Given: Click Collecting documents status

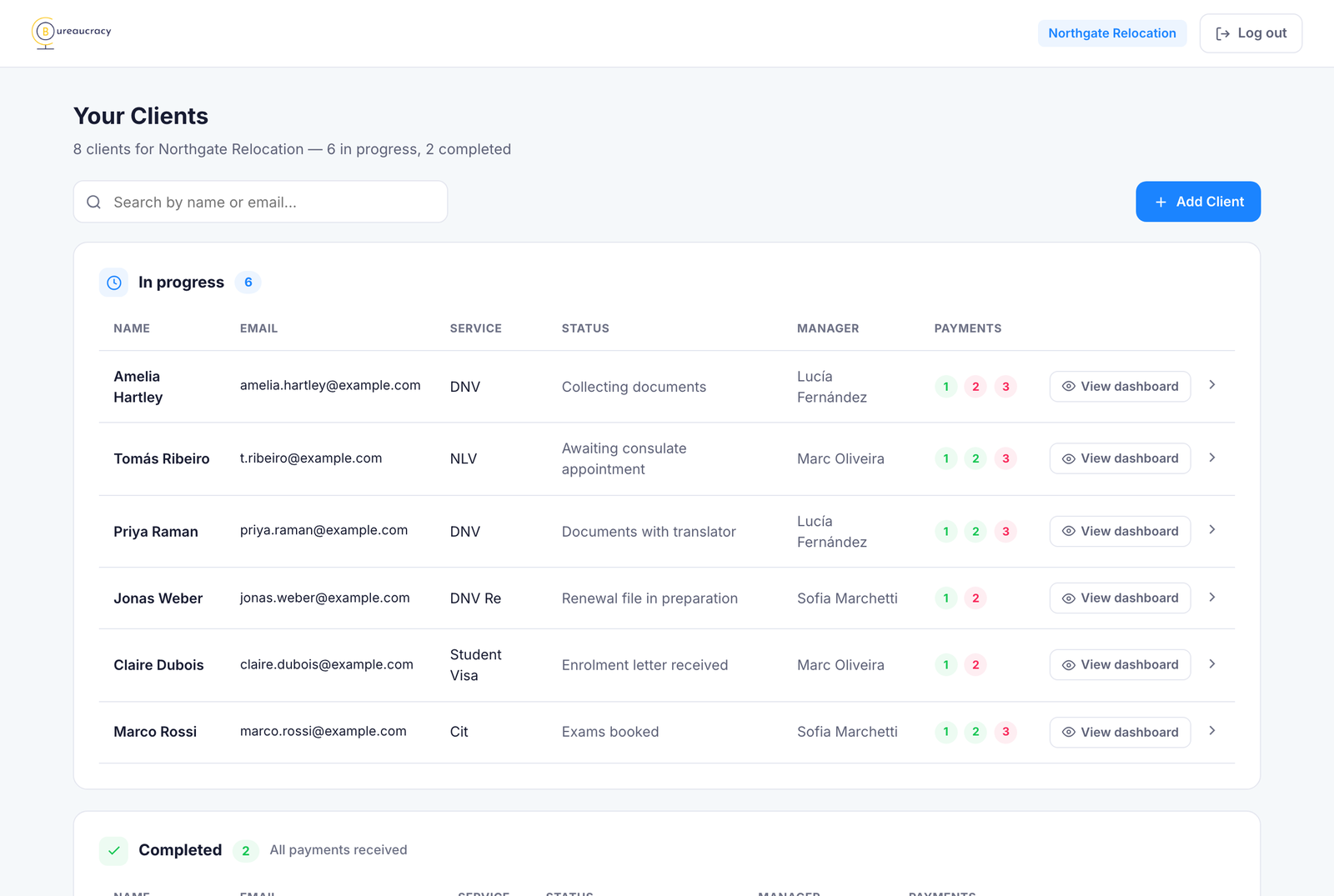Looking at the screenshot, I should click(634, 387).
